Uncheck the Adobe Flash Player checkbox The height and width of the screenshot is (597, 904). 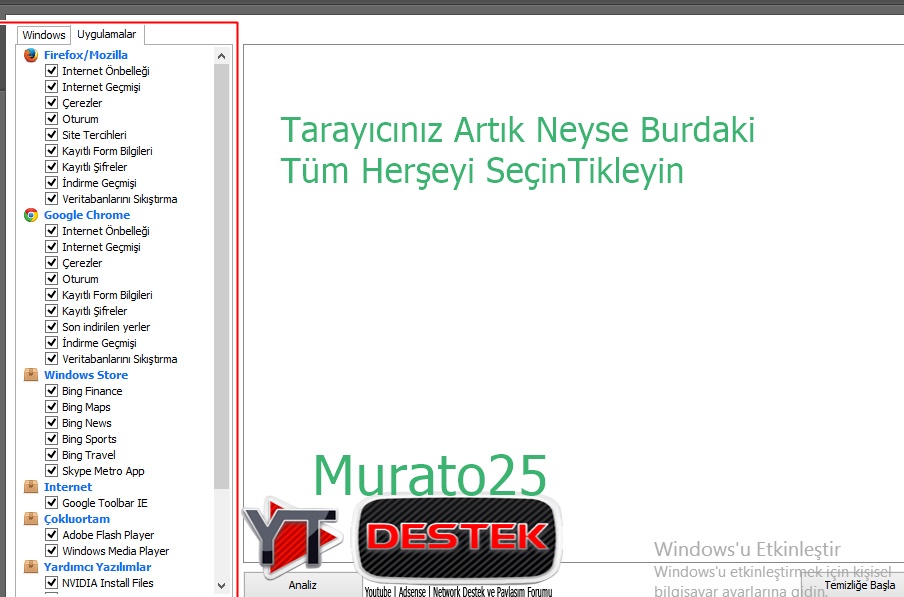[51, 535]
